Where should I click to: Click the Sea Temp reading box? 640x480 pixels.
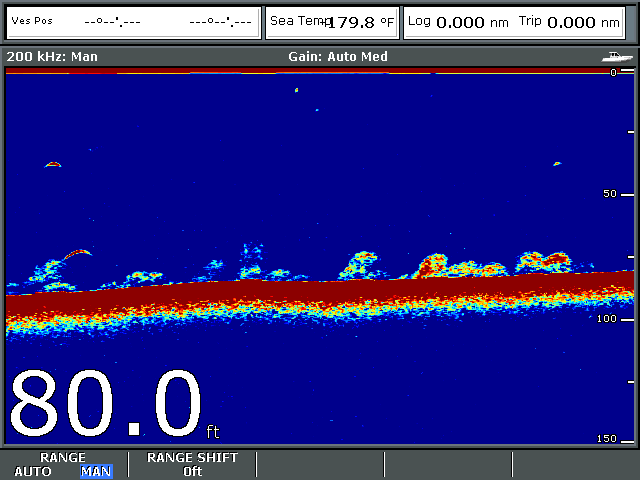(332, 22)
